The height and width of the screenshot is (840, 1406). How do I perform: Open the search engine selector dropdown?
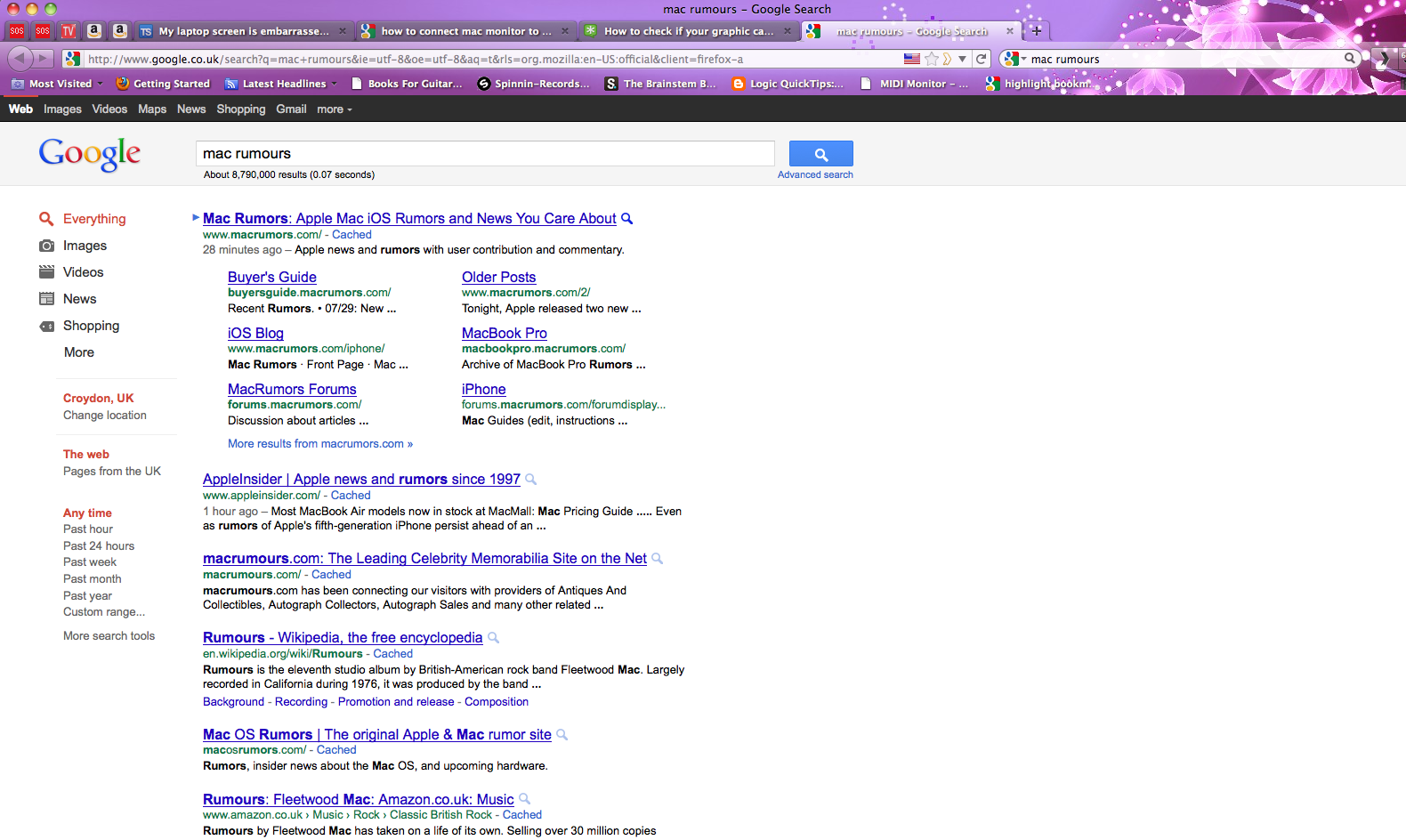tap(1014, 59)
